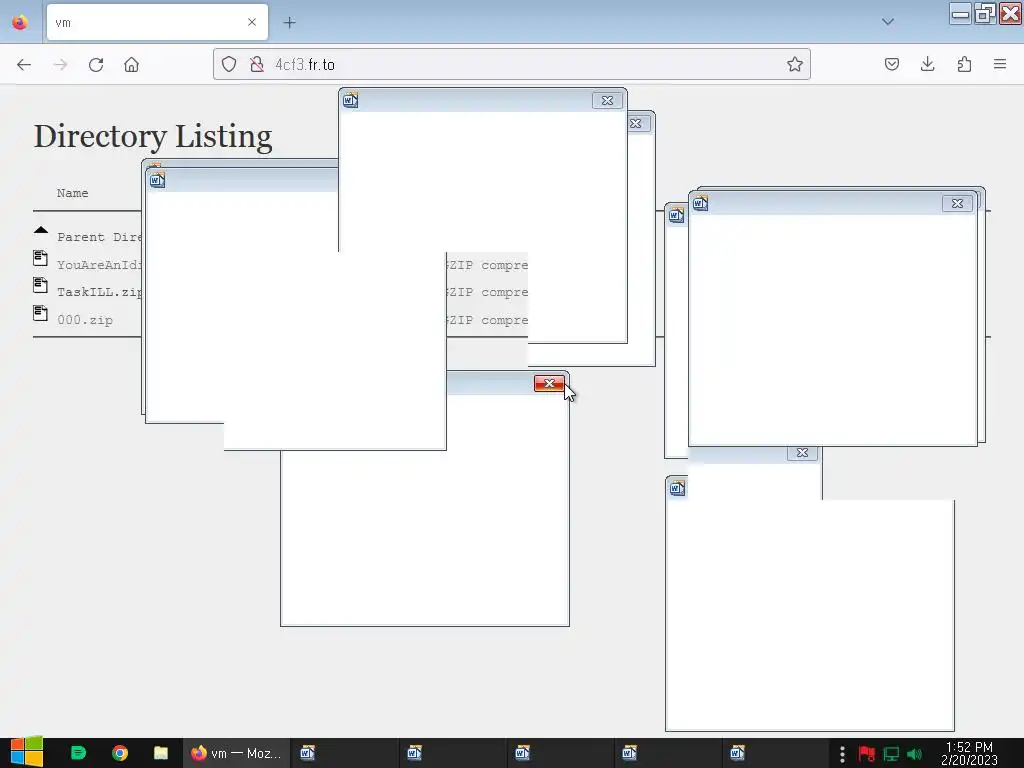Image resolution: width=1024 pixels, height=768 pixels.
Task: Open the Save to Pocket icon
Action: coord(891,64)
